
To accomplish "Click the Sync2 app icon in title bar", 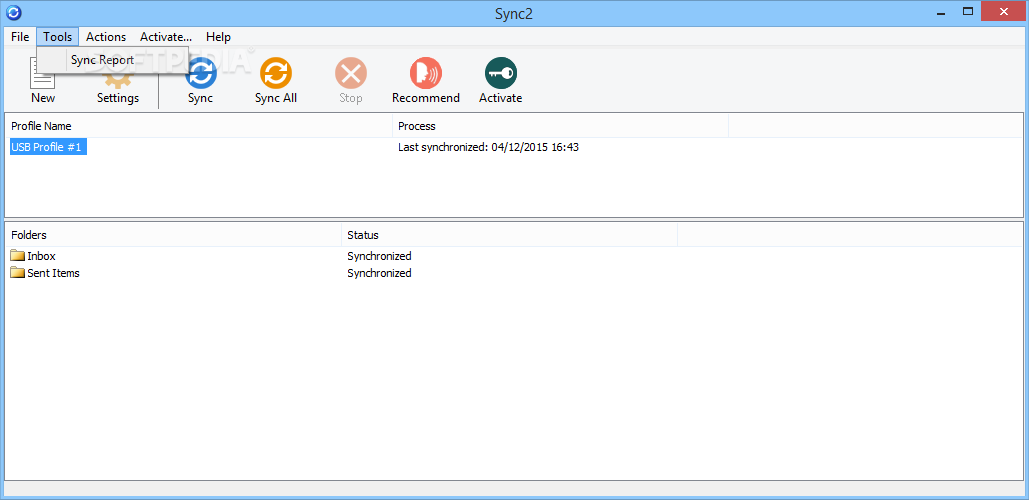I will pyautogui.click(x=13, y=13).
